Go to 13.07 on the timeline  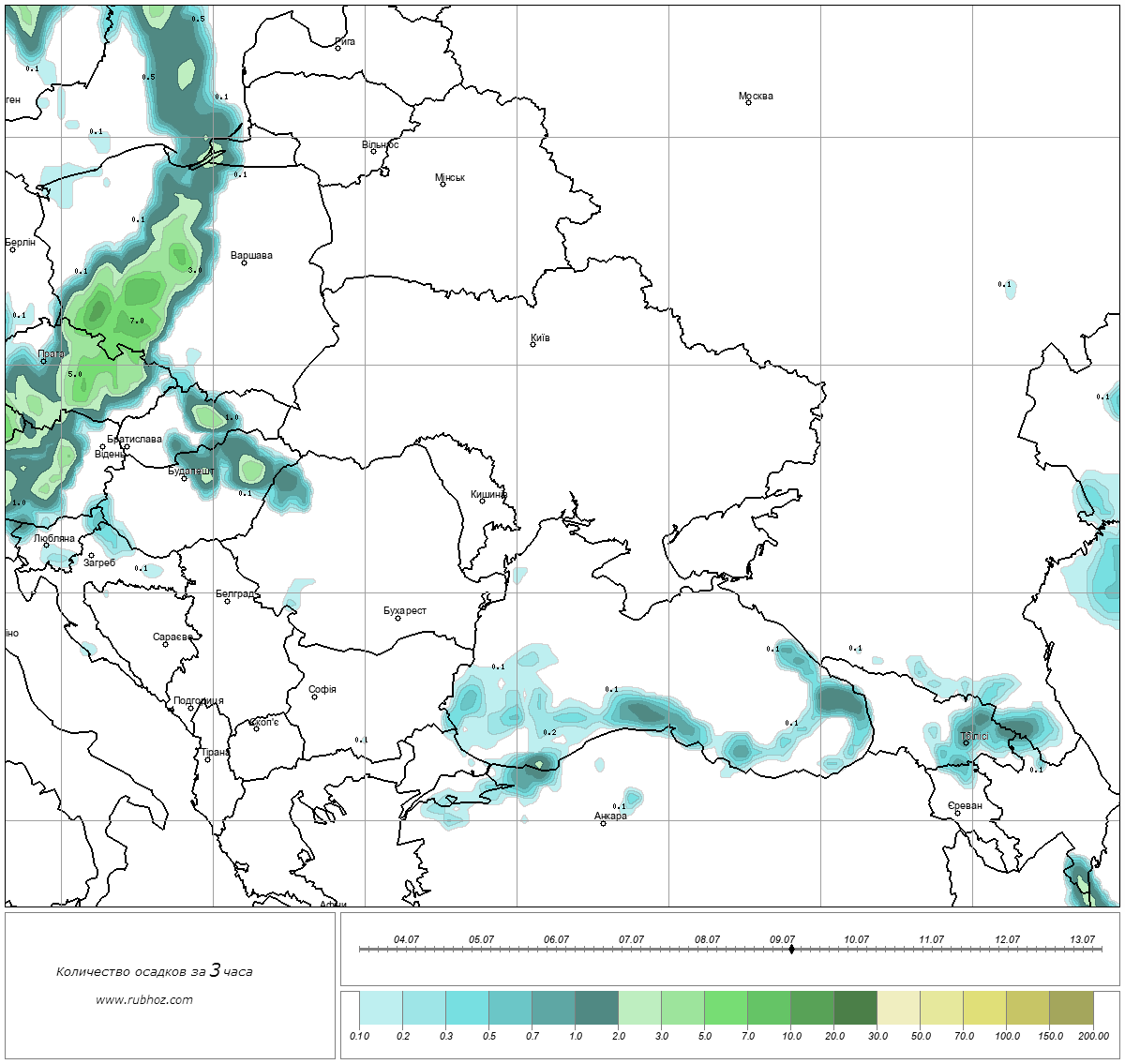(1082, 940)
